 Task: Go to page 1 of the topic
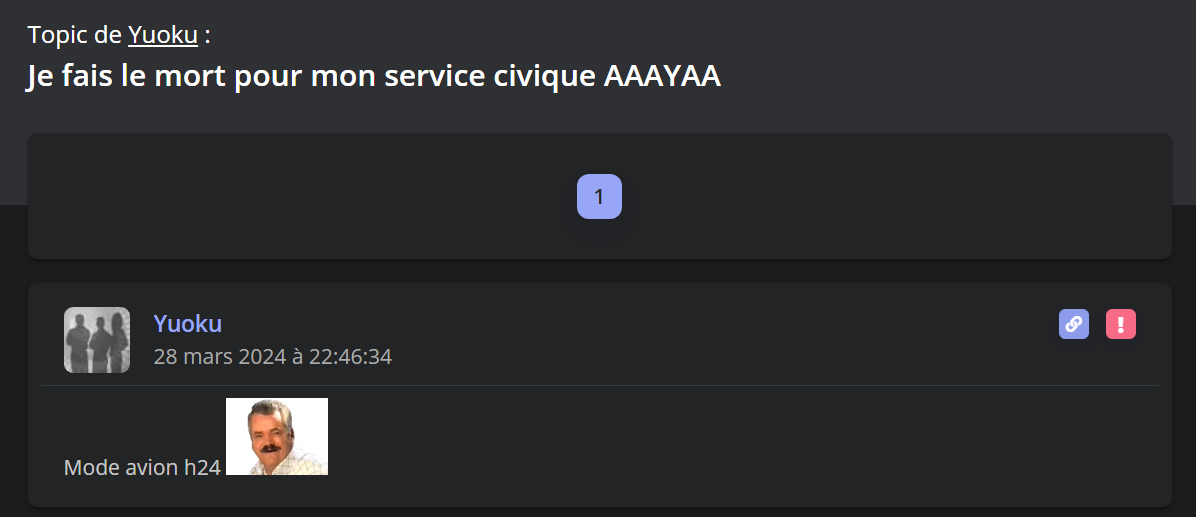point(599,197)
